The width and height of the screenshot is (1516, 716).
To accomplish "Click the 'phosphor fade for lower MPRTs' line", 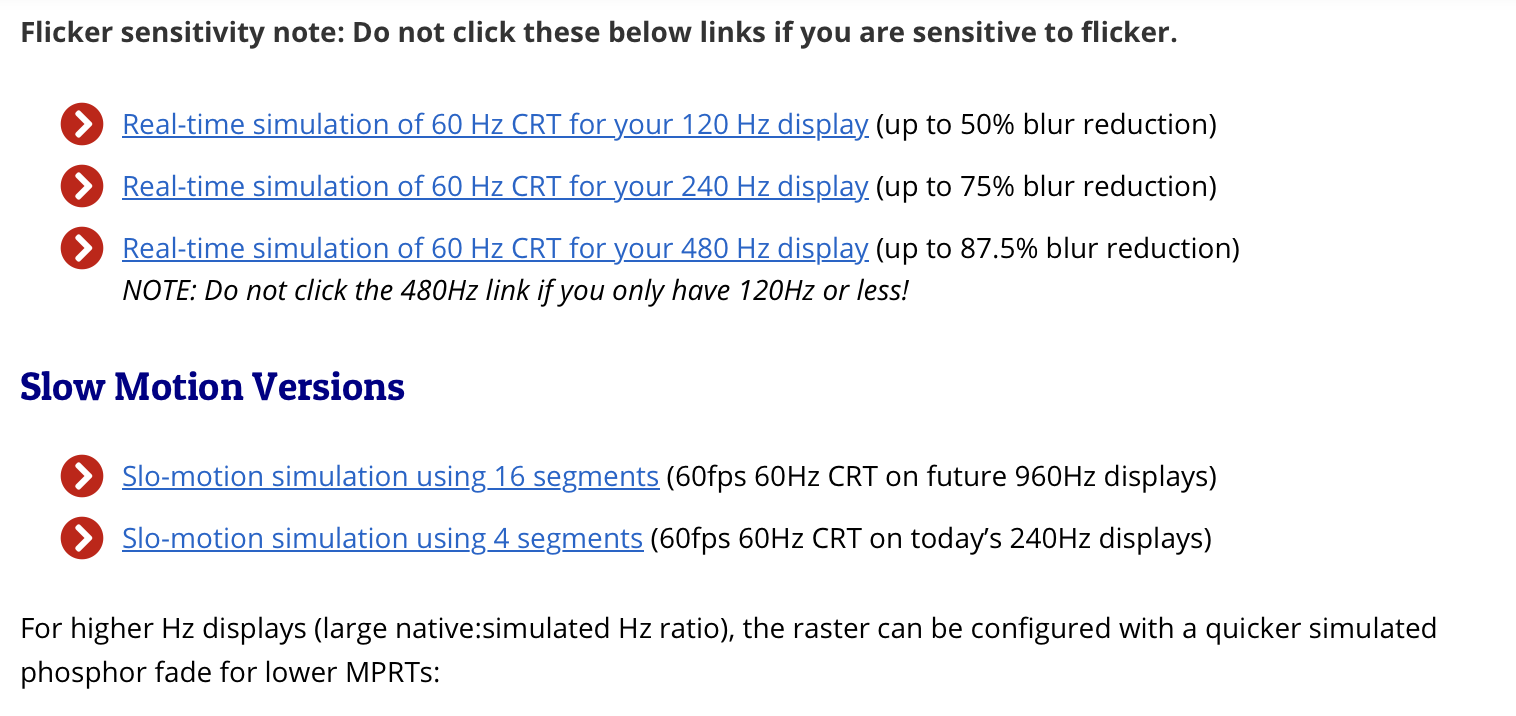I will coord(230,672).
